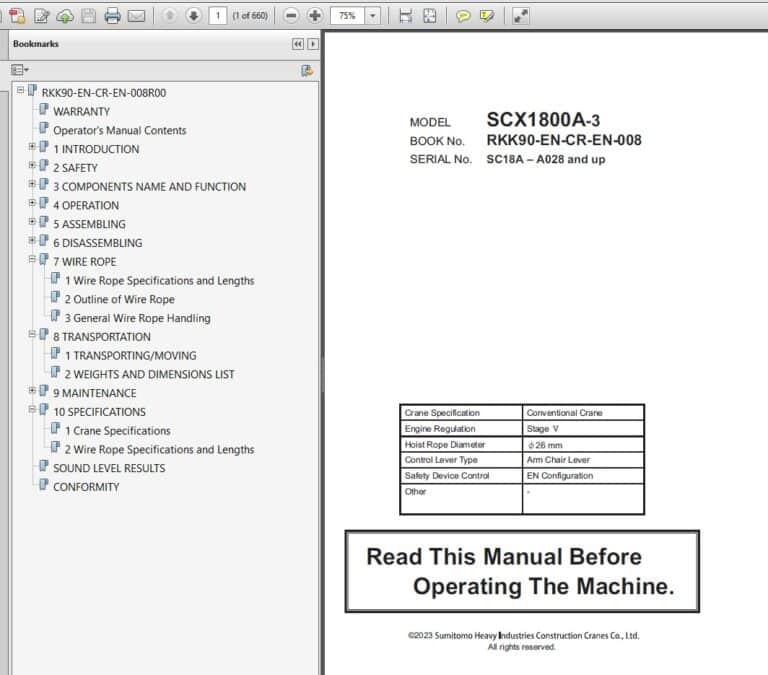Click the Fit one full page icon
The height and width of the screenshot is (675, 768).
pyautogui.click(x=430, y=16)
